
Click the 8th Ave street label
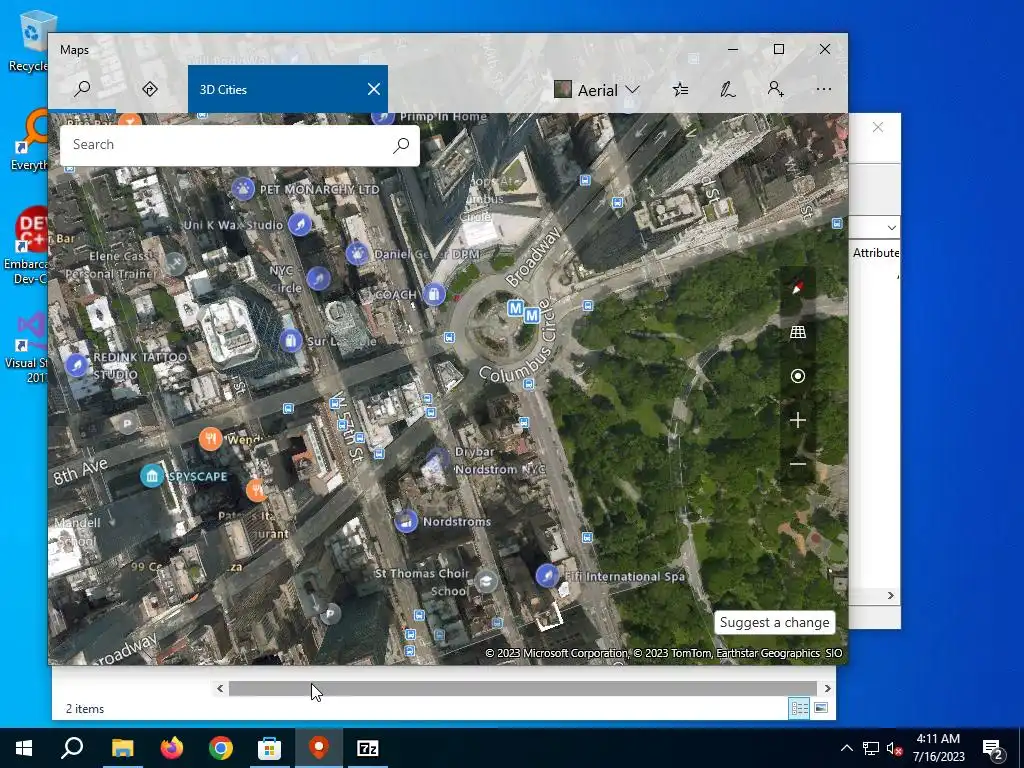(80, 472)
